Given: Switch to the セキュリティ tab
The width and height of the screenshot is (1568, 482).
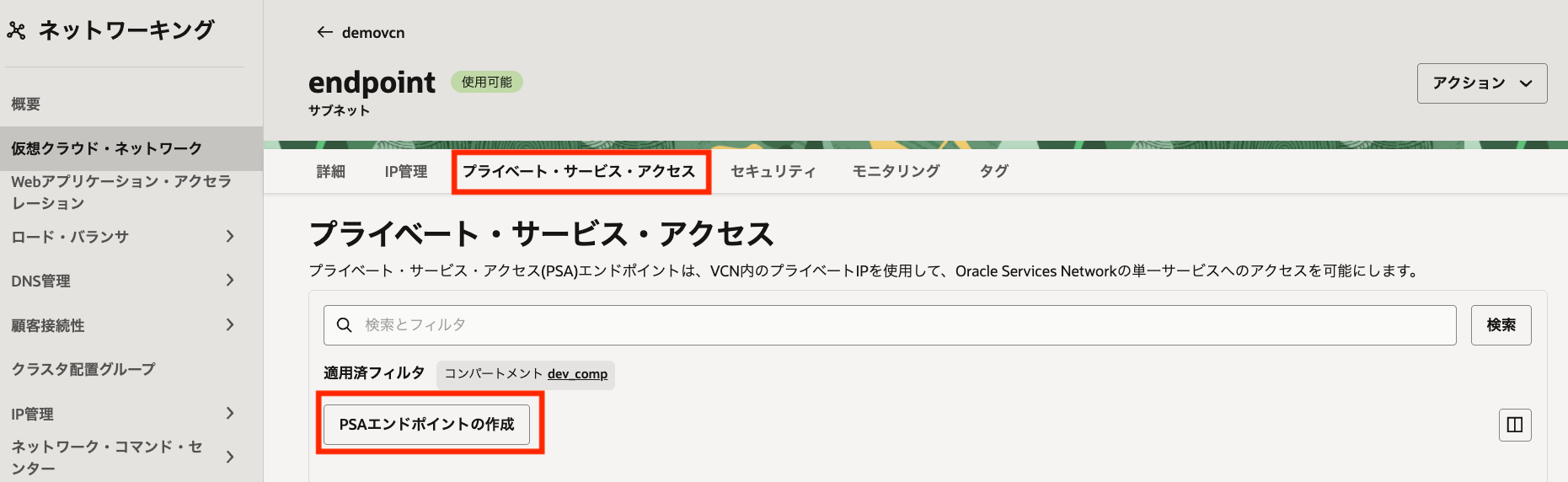Looking at the screenshot, I should point(773,172).
